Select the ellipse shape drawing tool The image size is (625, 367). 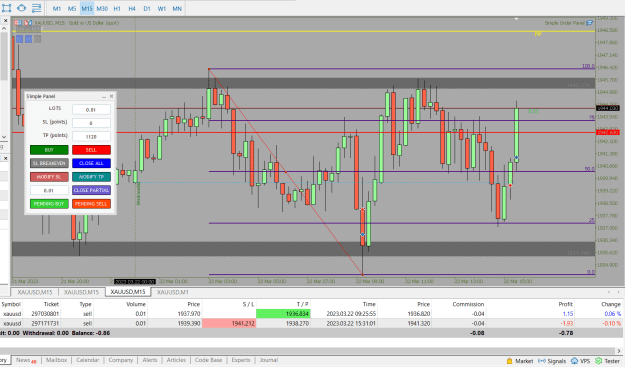coord(22,8)
